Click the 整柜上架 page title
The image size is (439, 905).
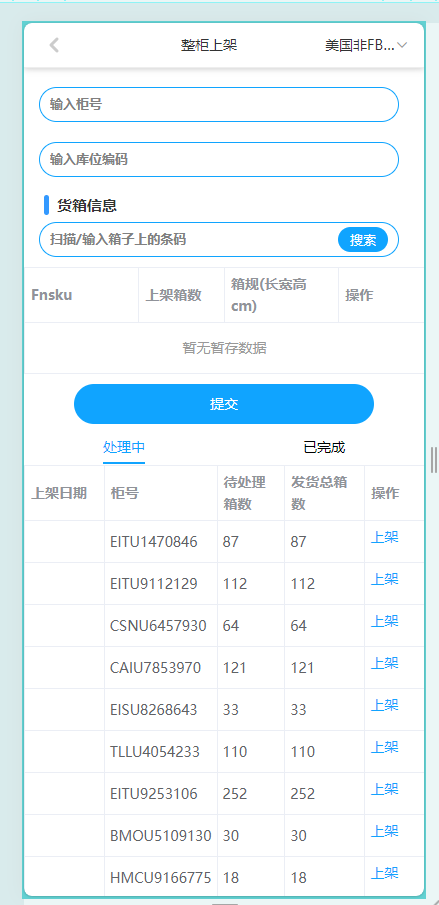[x=209, y=46]
